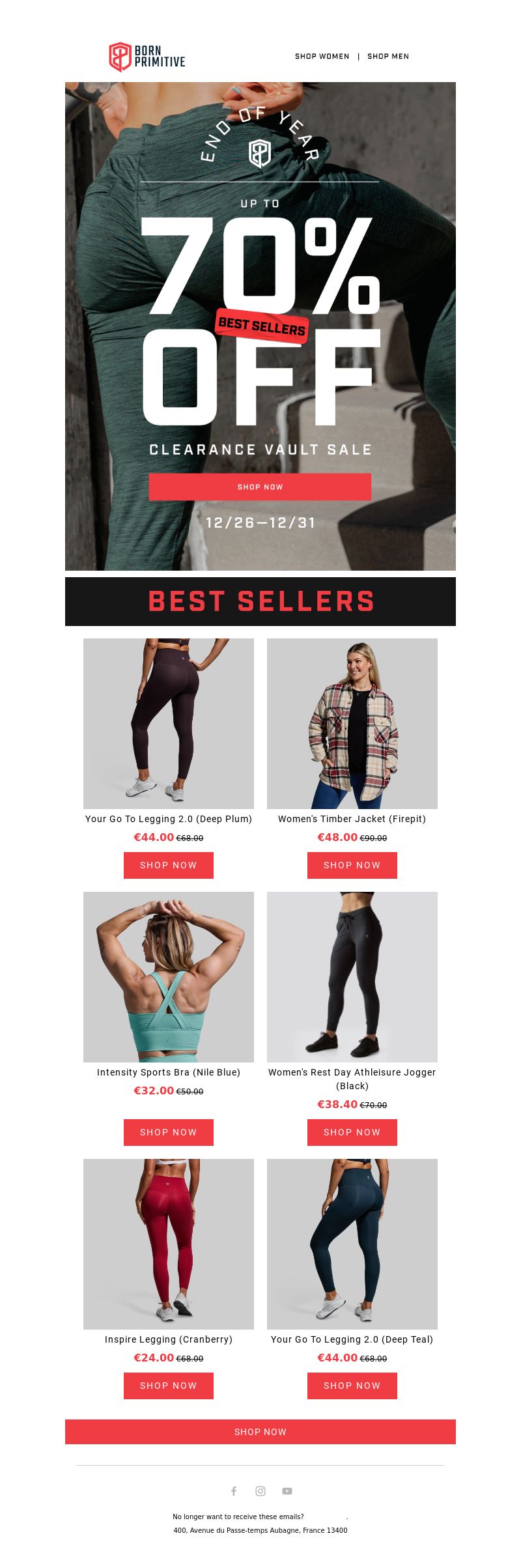
Task: Click the Best Sellers banner heading
Action: click(x=260, y=601)
